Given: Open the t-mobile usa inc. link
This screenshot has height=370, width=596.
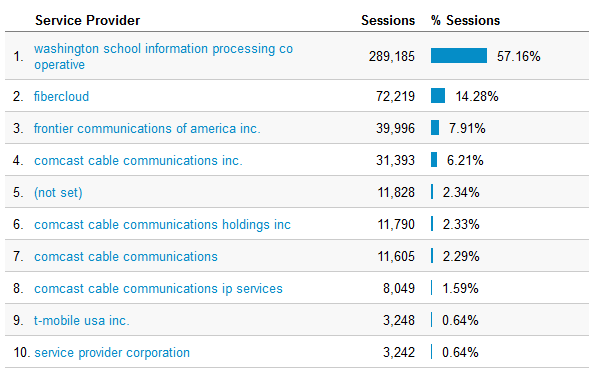Looking at the screenshot, I should click(82, 320).
